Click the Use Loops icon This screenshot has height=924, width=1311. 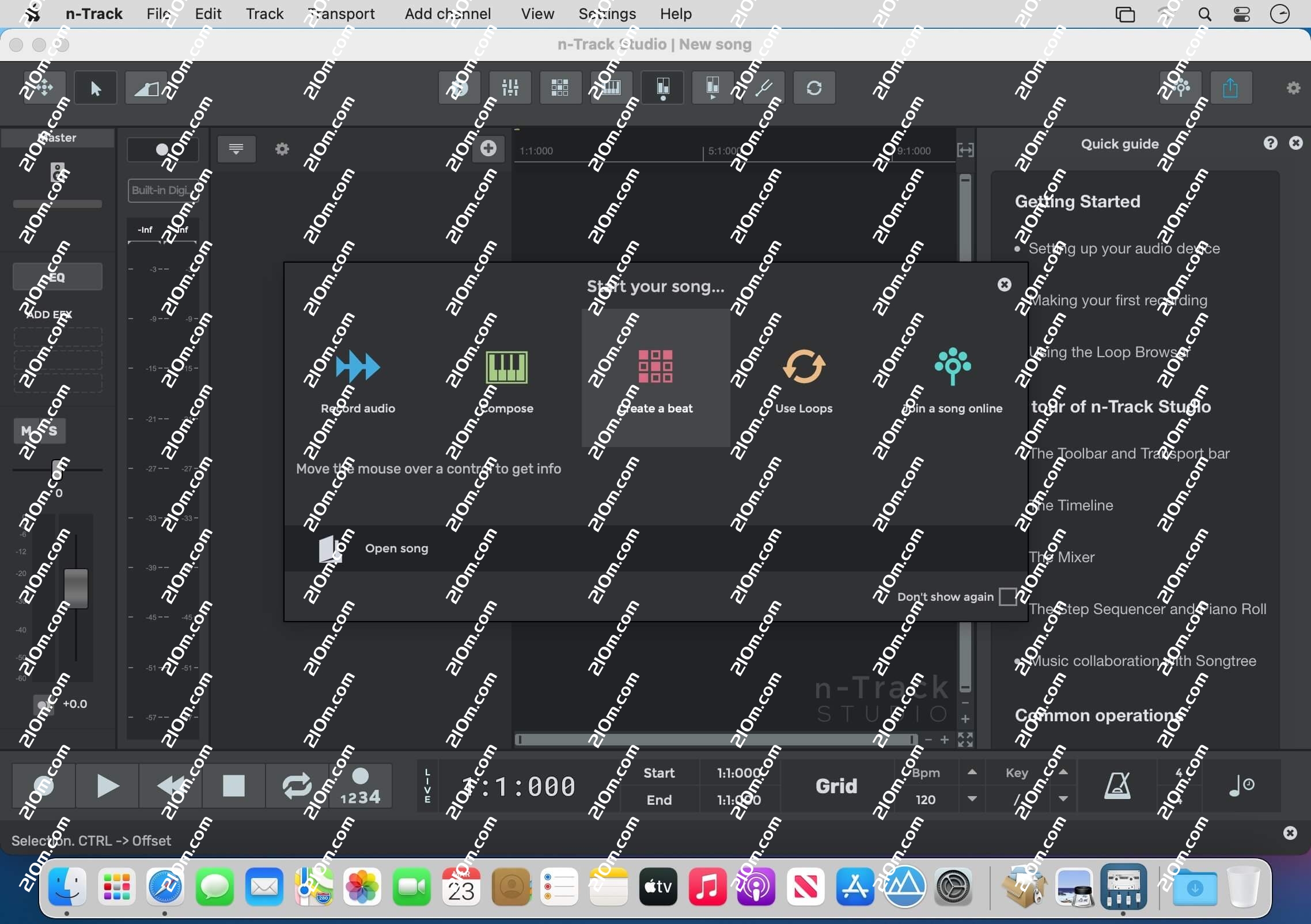point(804,366)
